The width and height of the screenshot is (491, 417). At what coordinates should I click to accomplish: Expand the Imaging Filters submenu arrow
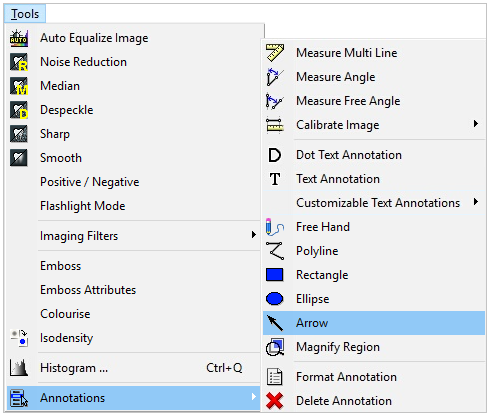254,235
